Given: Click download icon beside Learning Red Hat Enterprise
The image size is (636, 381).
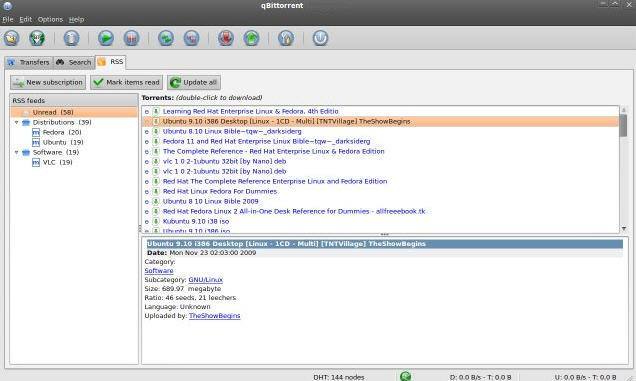Looking at the screenshot, I should [x=155, y=111].
